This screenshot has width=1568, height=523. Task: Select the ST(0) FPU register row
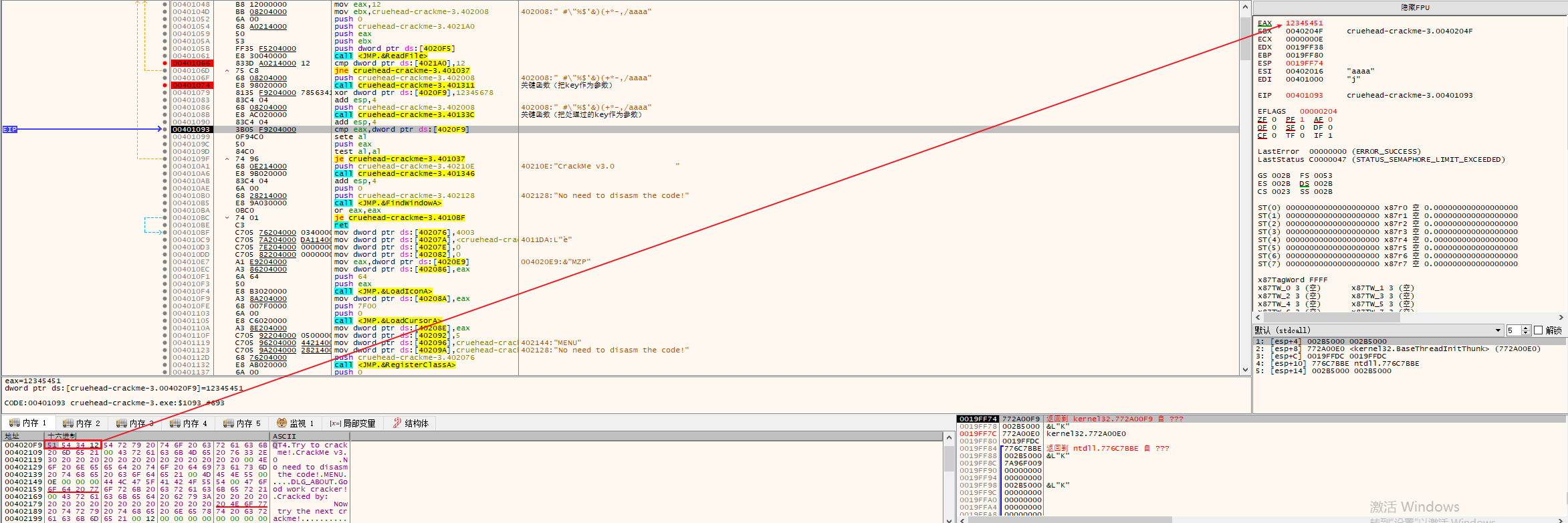(x=1387, y=208)
